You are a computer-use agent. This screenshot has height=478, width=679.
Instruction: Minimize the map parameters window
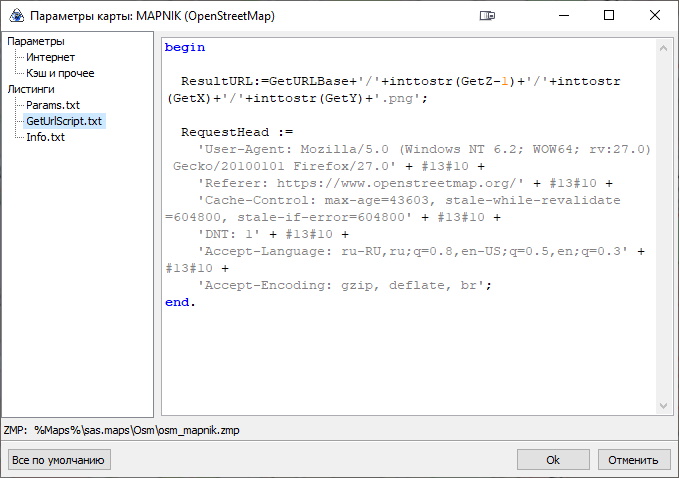pyautogui.click(x=563, y=15)
